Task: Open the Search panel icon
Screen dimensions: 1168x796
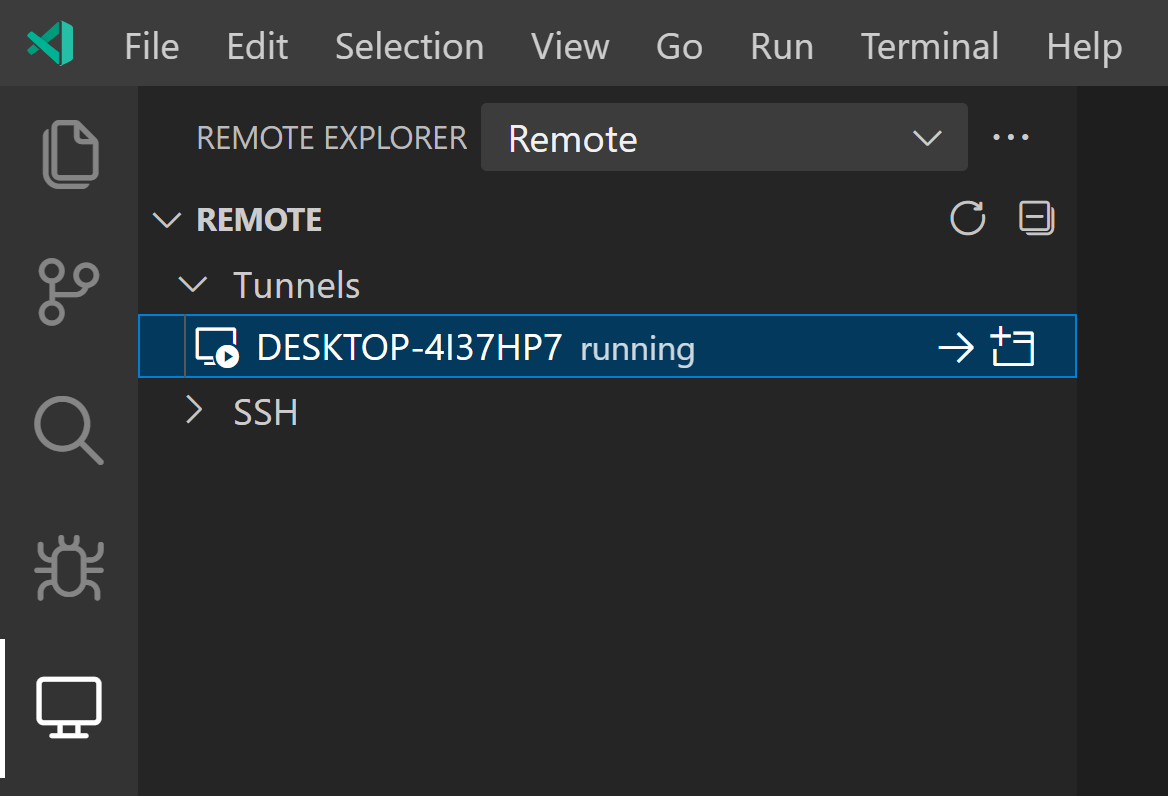Action: 68,430
